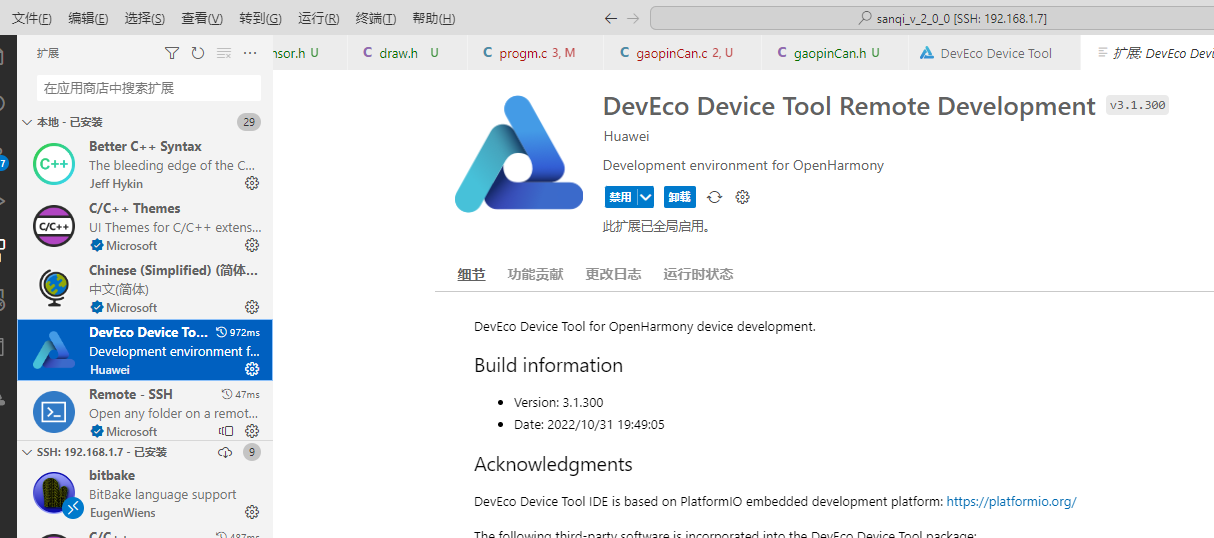Click the 'Version: 3.1.300' text
This screenshot has width=1214, height=538.
tap(559, 402)
